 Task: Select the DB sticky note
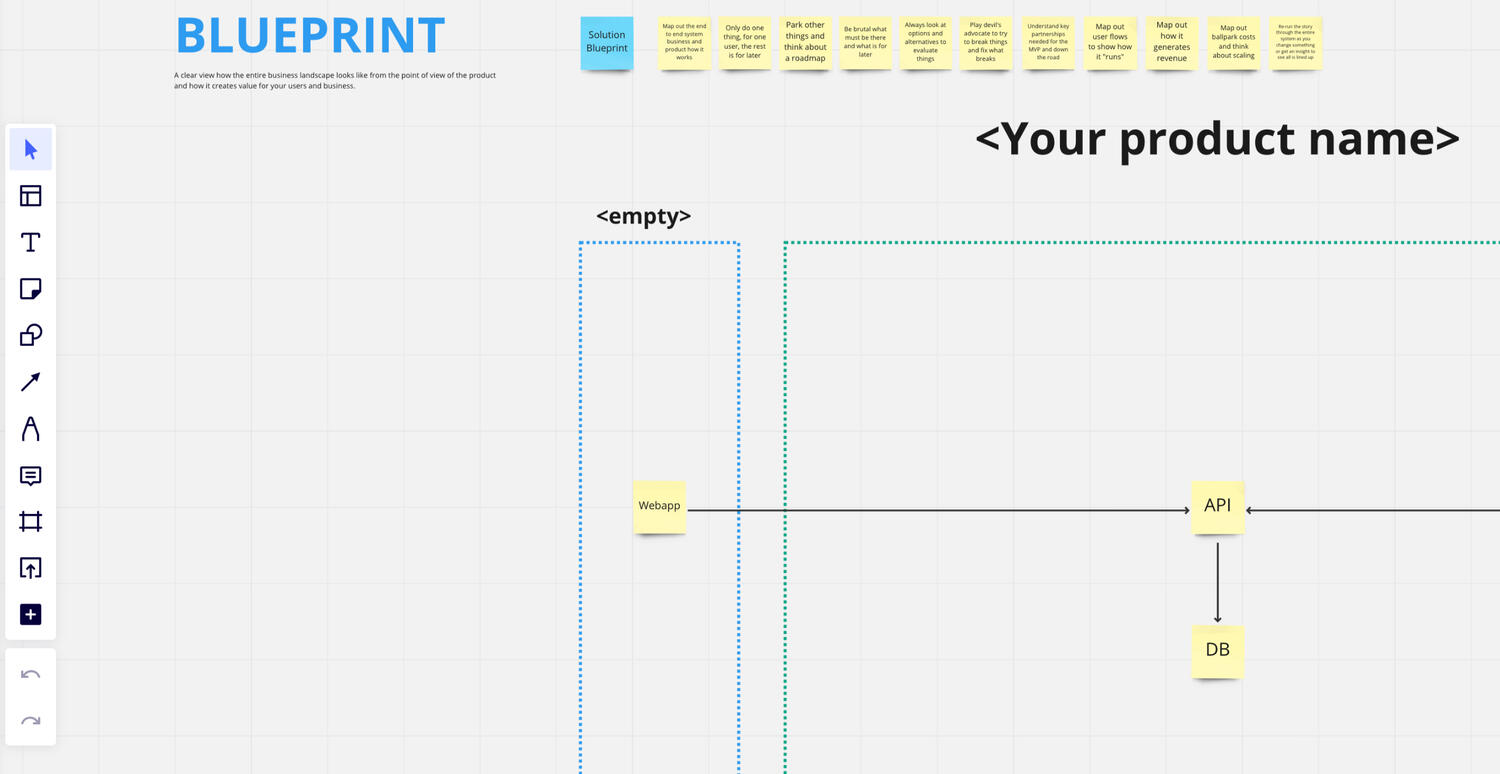point(1217,650)
